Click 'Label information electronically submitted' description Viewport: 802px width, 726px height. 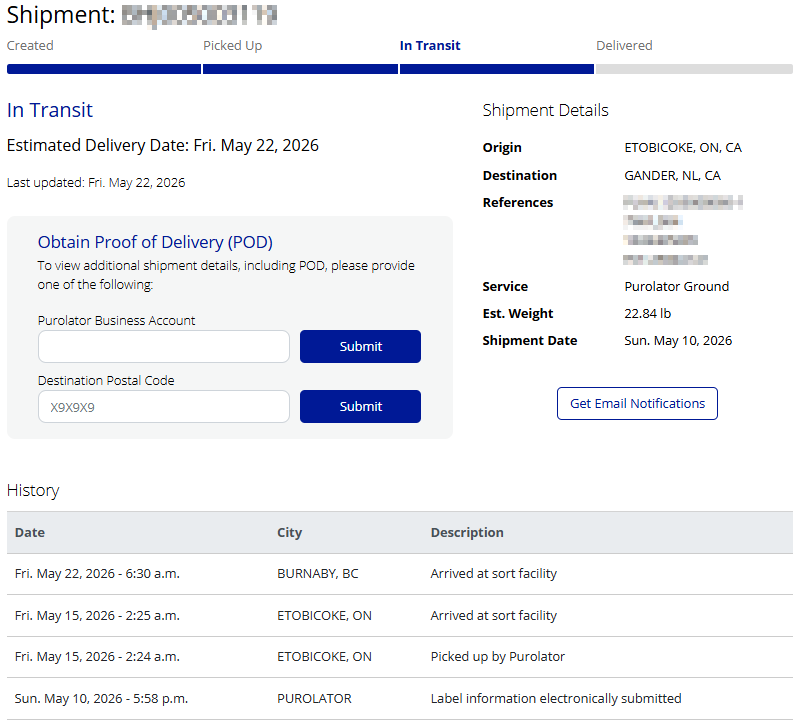[556, 699]
